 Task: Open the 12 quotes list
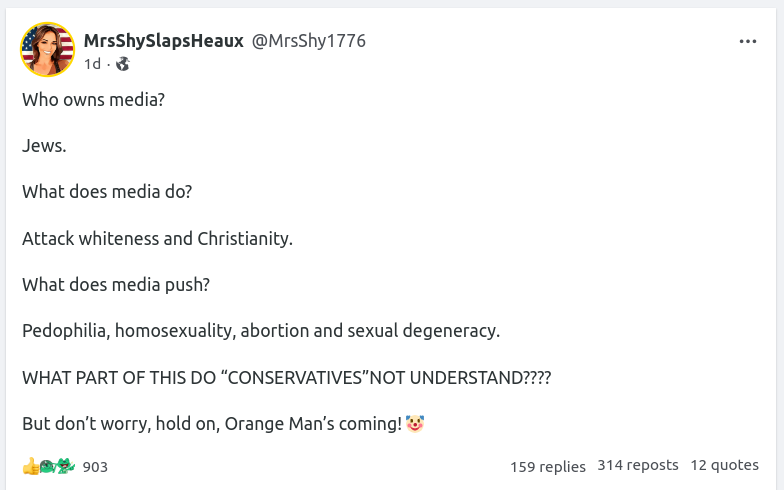[724, 465]
